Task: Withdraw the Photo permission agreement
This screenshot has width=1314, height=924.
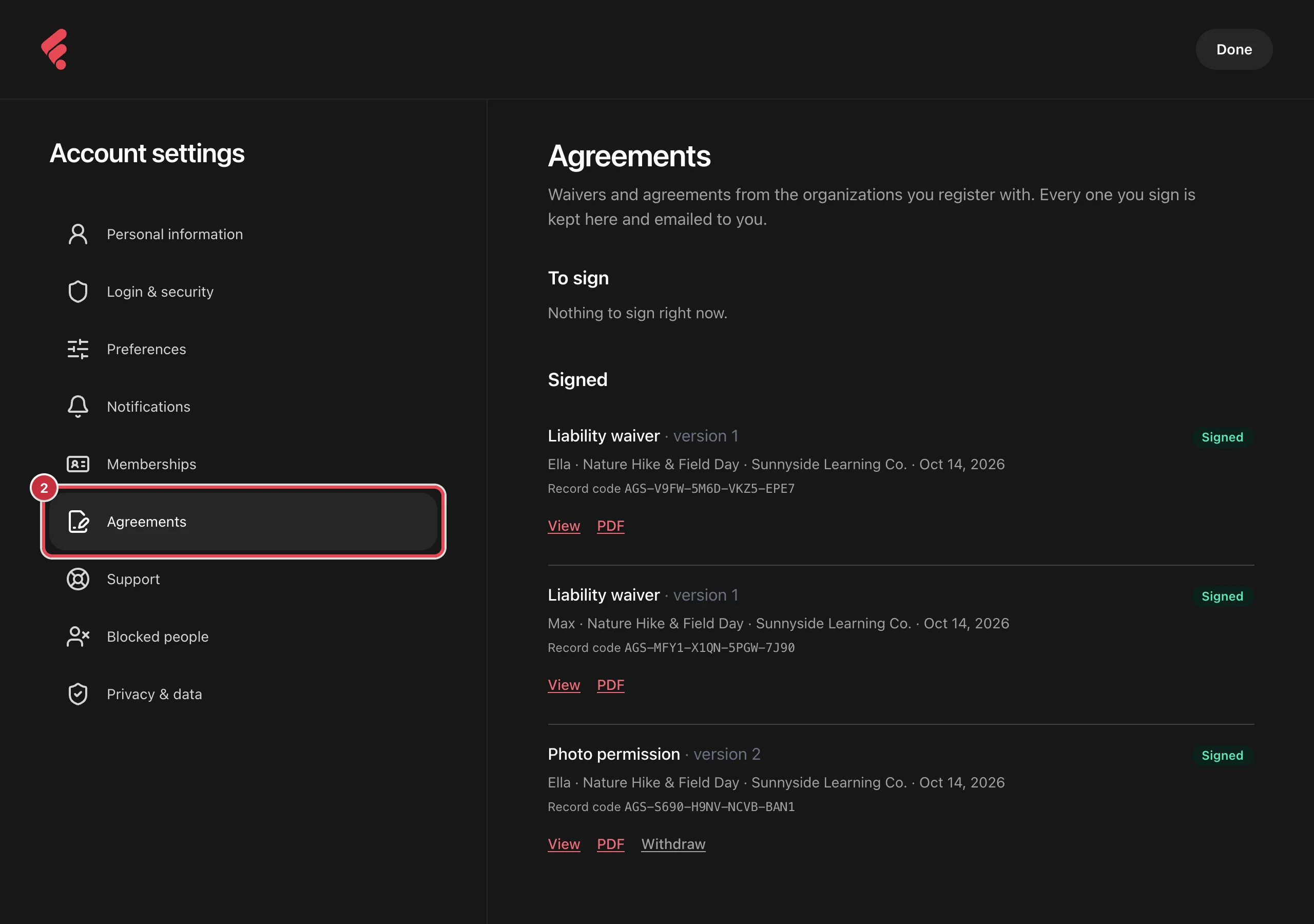Action: [673, 844]
